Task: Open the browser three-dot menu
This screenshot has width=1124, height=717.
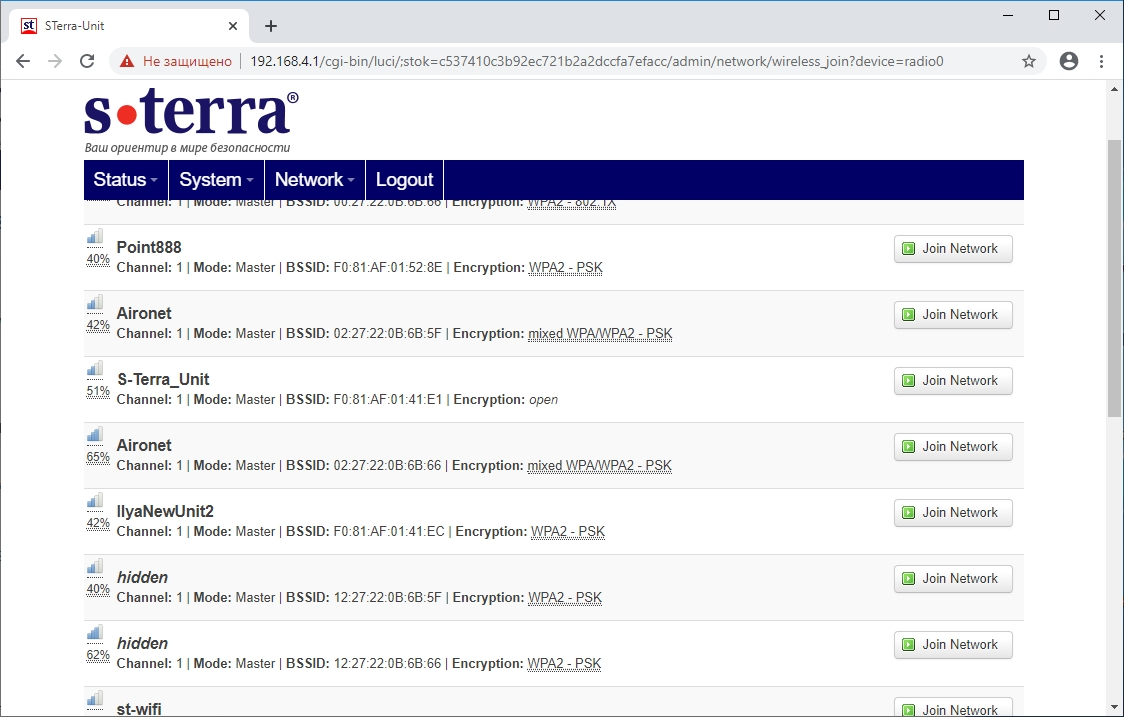Action: (x=1102, y=61)
